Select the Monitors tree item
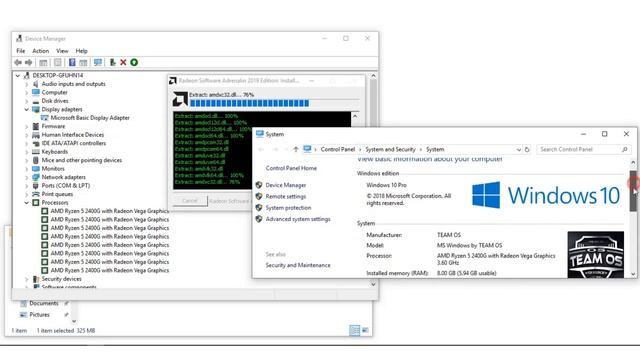Viewport: 640px width, 360px height. point(53,169)
